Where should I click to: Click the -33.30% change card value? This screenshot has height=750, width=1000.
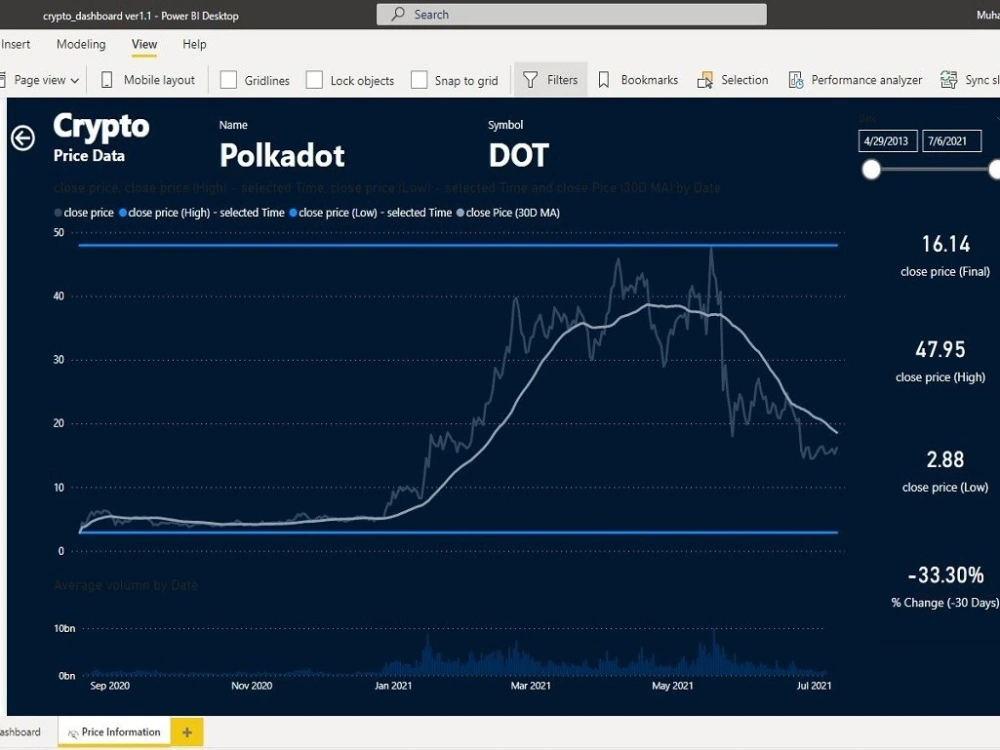pos(946,575)
